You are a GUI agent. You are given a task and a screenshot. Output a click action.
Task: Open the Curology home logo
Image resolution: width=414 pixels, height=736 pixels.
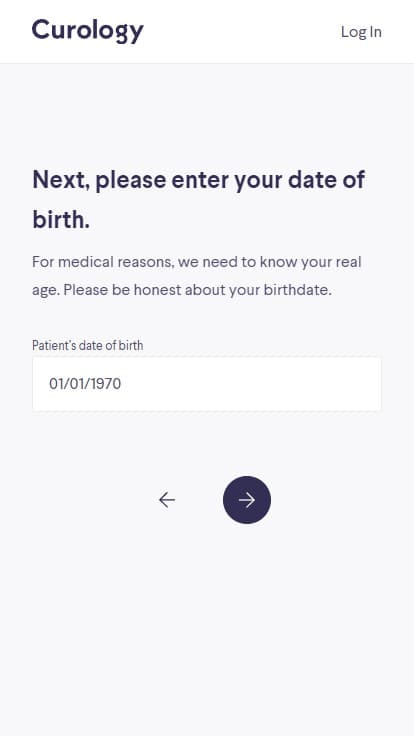[x=88, y=31]
